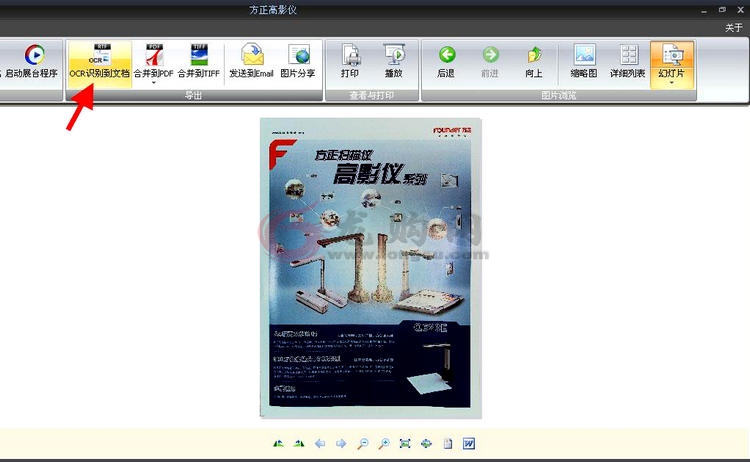Click the 打印 print button
Viewport: 750px width, 462px height.
(x=350, y=60)
